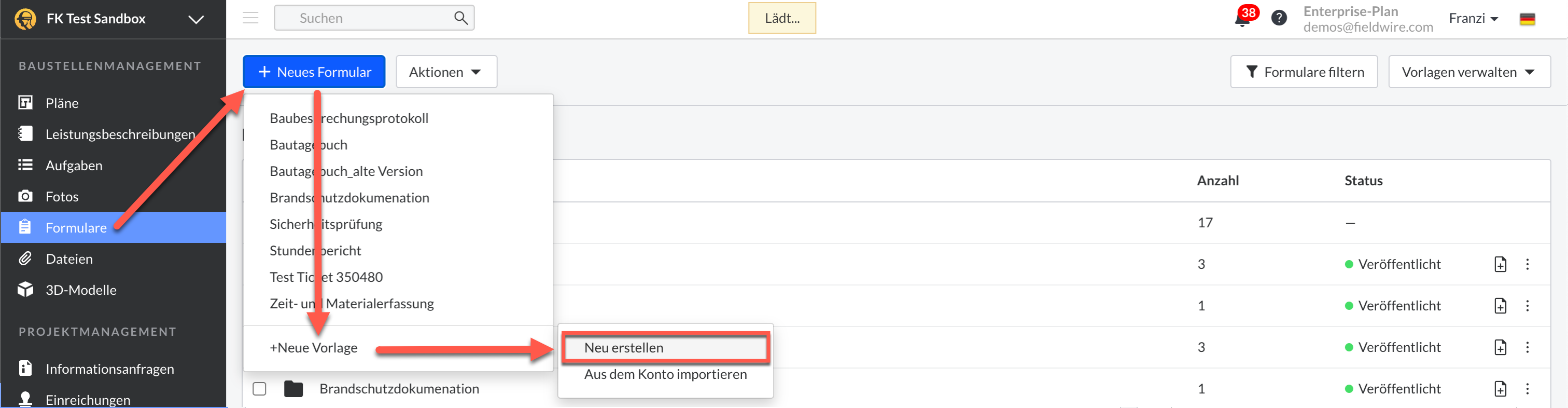Choose Aus dem Konto importieren
The height and width of the screenshot is (408, 1568).
pos(665,374)
